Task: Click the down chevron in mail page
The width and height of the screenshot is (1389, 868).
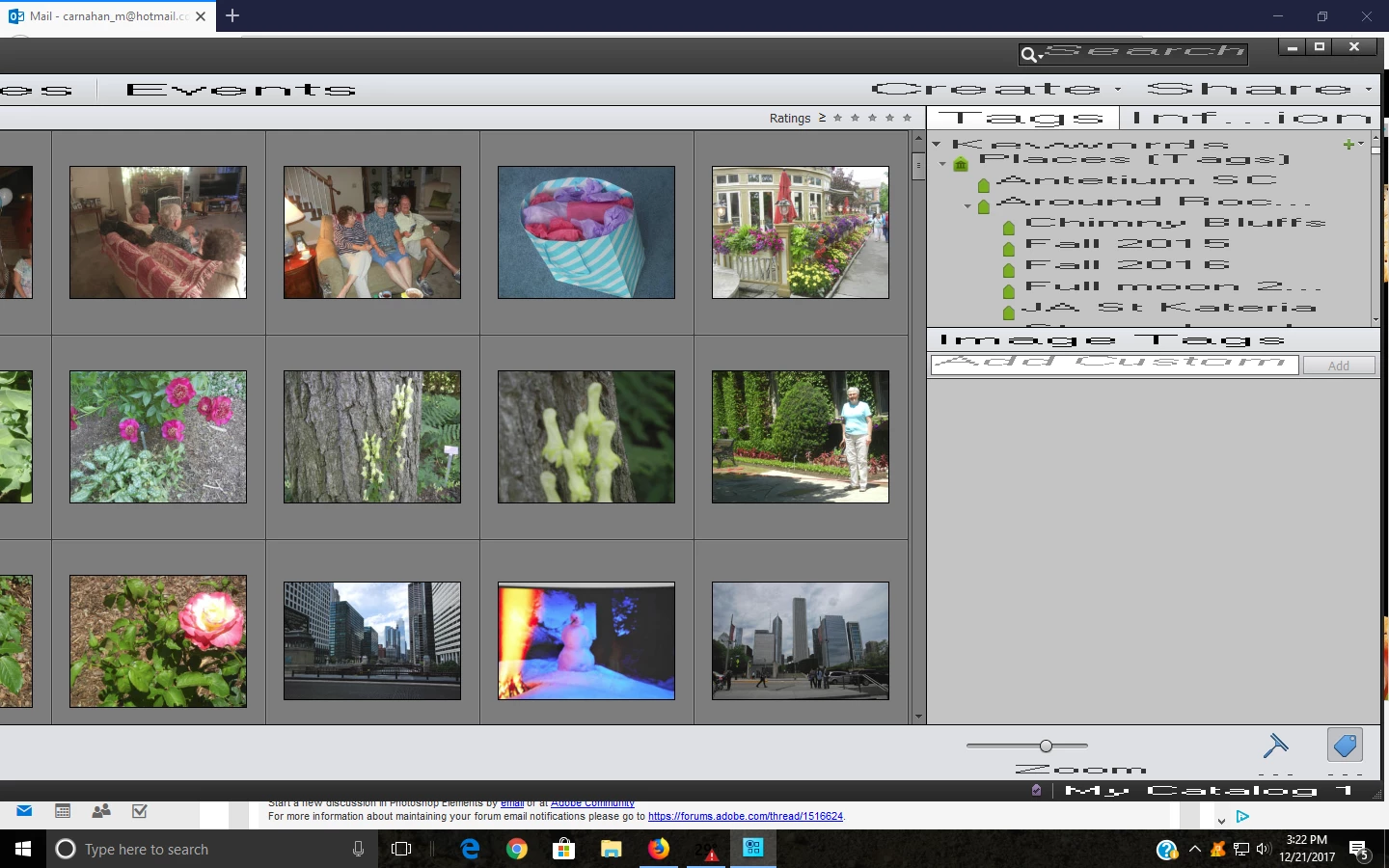Action: (x=1221, y=820)
